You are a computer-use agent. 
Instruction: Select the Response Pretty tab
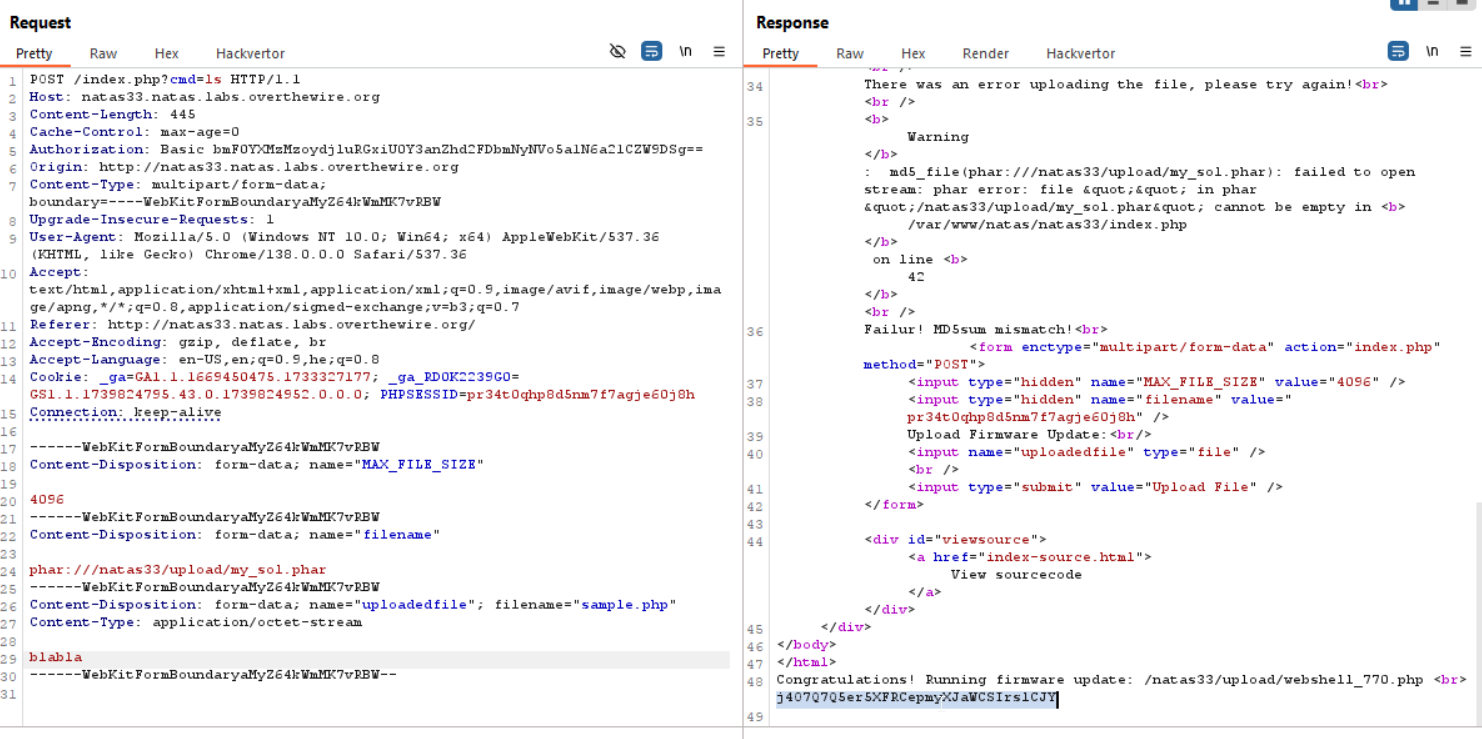[x=780, y=54]
